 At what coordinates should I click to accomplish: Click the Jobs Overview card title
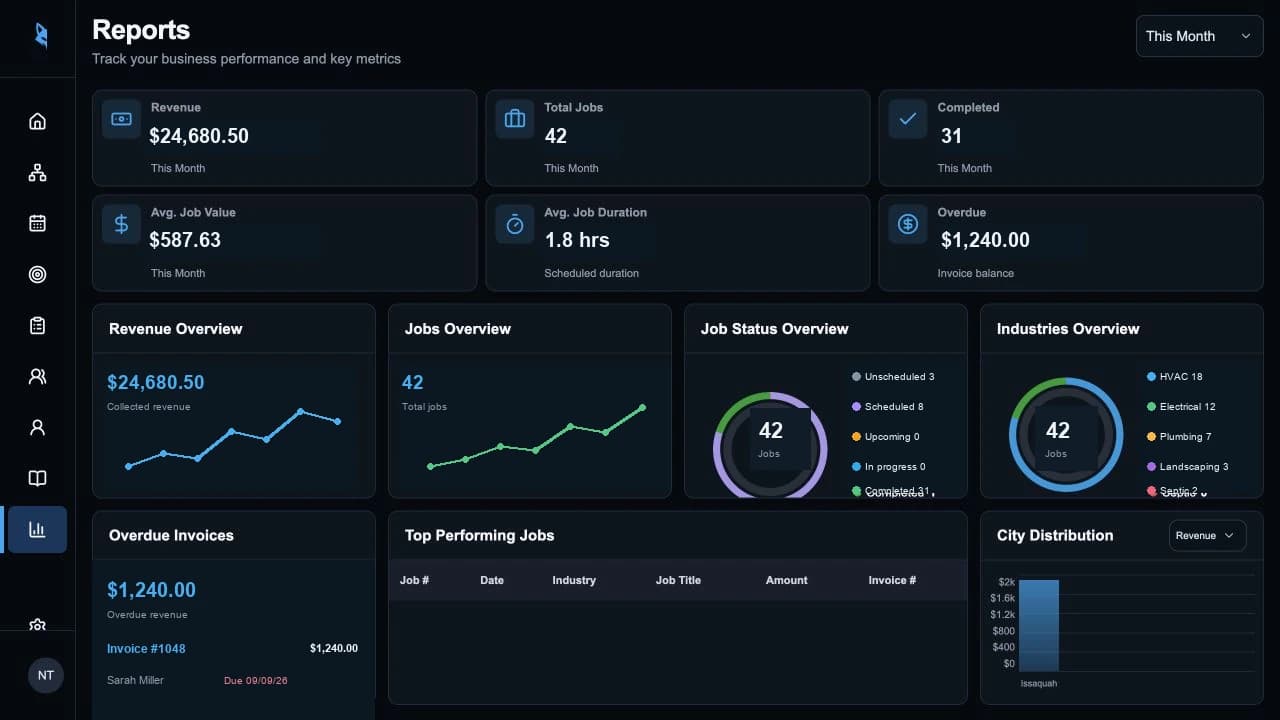pyautogui.click(x=458, y=329)
